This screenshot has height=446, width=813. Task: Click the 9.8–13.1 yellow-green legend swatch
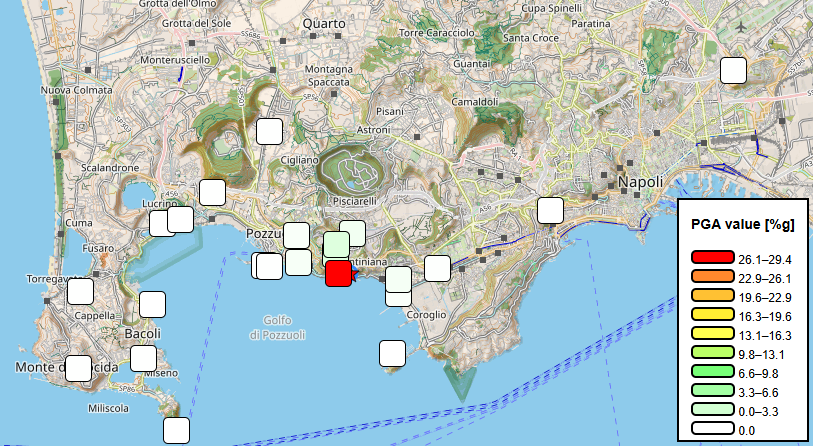pyautogui.click(x=713, y=352)
